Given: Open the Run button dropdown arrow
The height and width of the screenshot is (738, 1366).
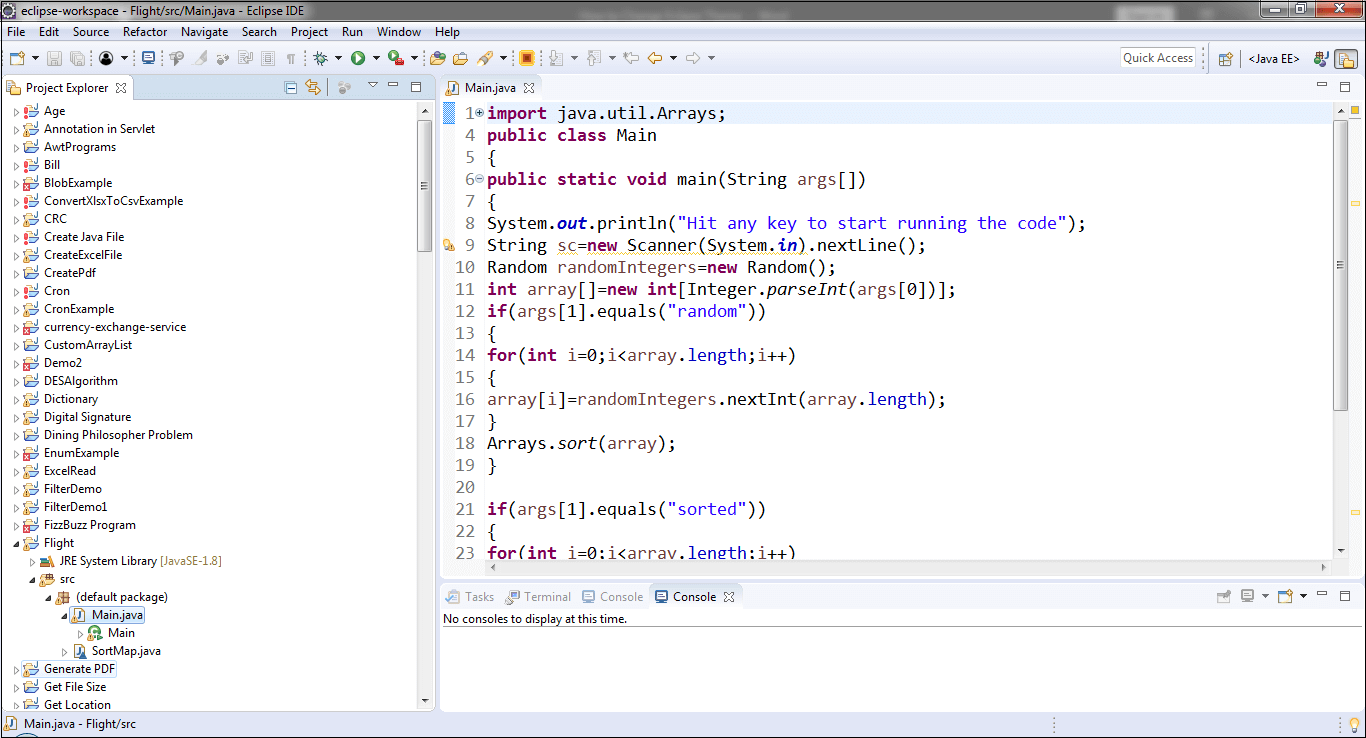Looking at the screenshot, I should [x=376, y=57].
